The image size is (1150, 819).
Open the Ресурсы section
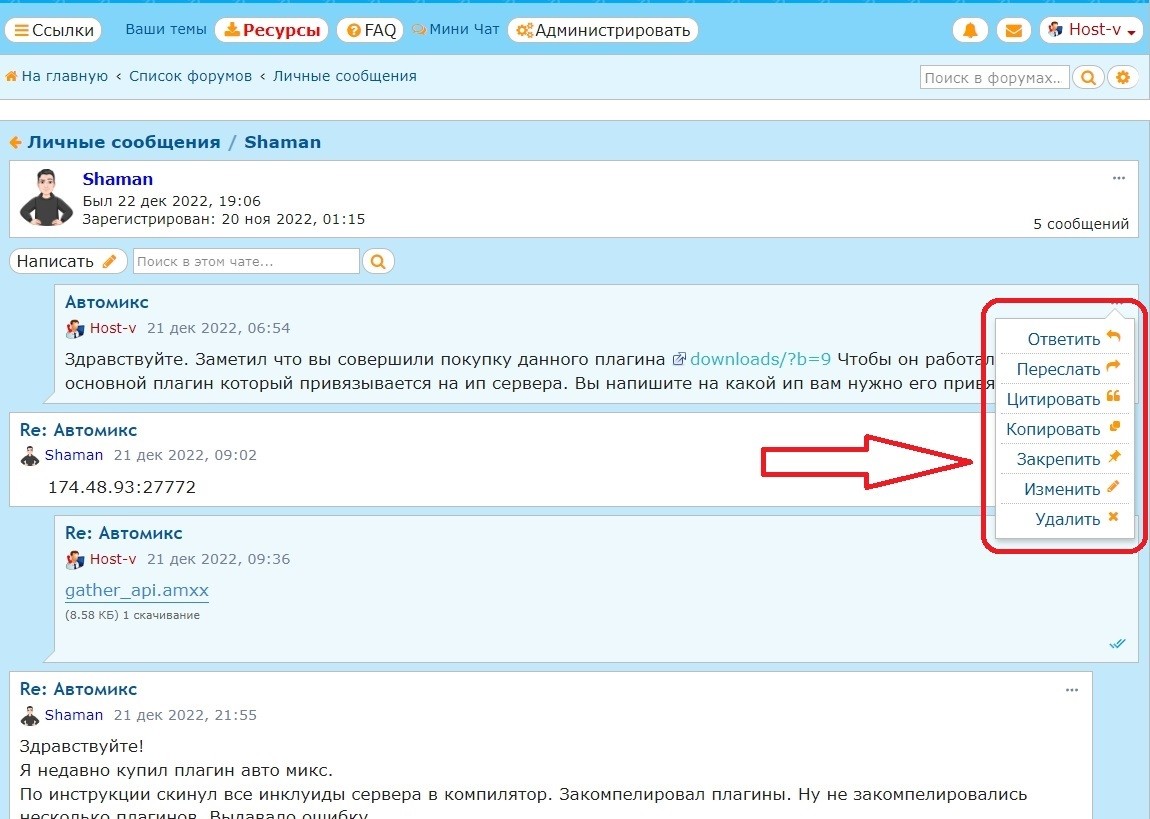[272, 30]
